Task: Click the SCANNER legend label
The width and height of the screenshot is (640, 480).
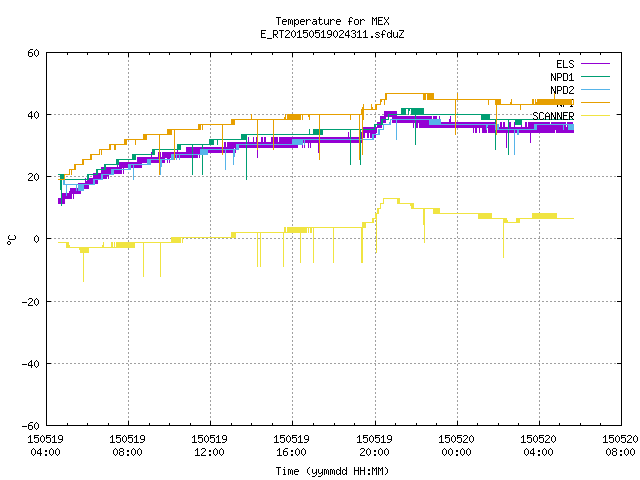Action: pos(553,116)
